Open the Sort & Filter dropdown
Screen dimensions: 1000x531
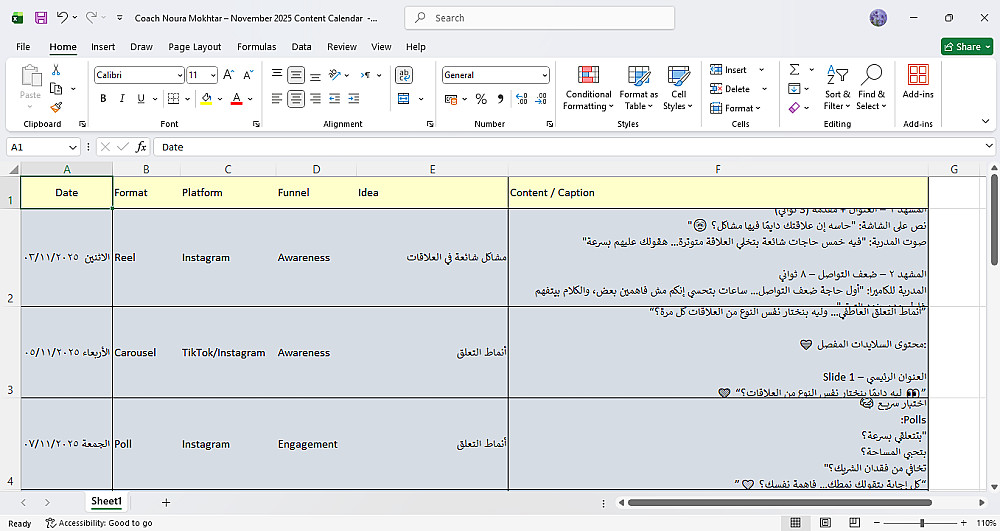[837, 87]
